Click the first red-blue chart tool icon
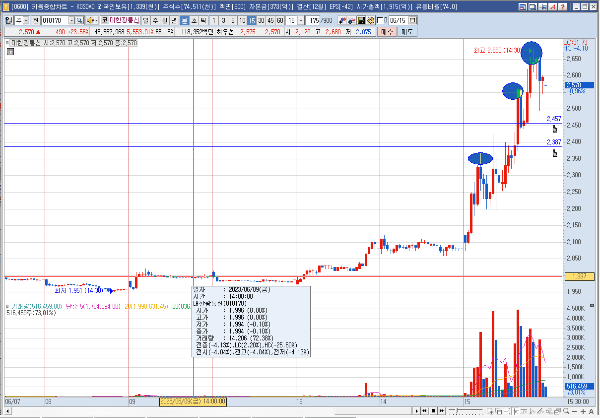 (342, 20)
